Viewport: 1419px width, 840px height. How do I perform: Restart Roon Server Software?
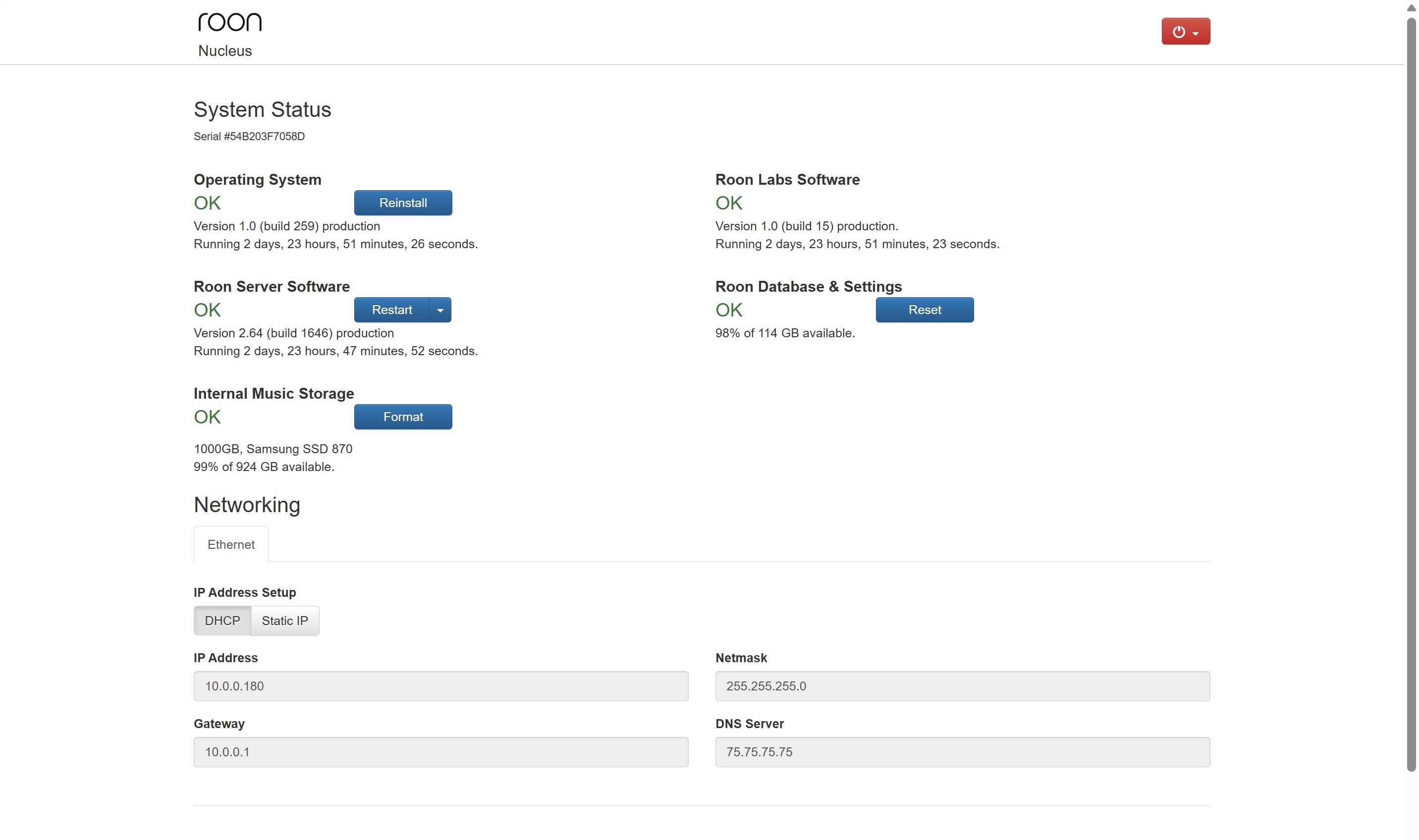391,310
